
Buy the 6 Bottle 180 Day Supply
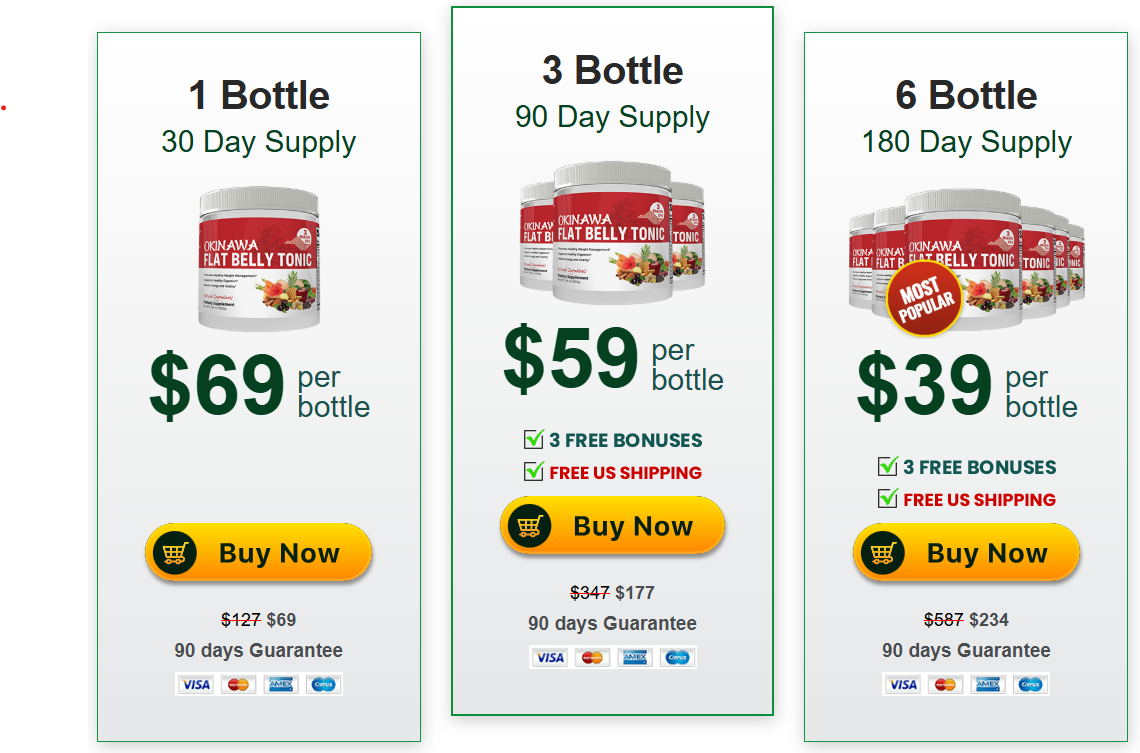point(966,552)
